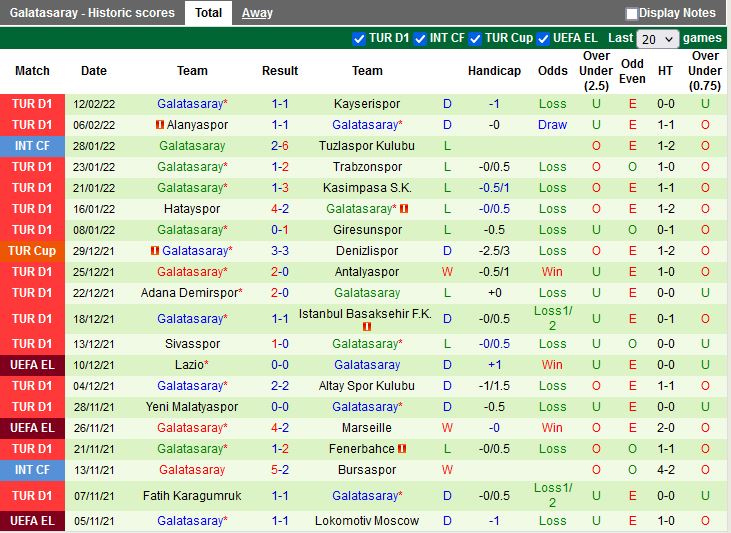Open the Away tab

click(257, 13)
